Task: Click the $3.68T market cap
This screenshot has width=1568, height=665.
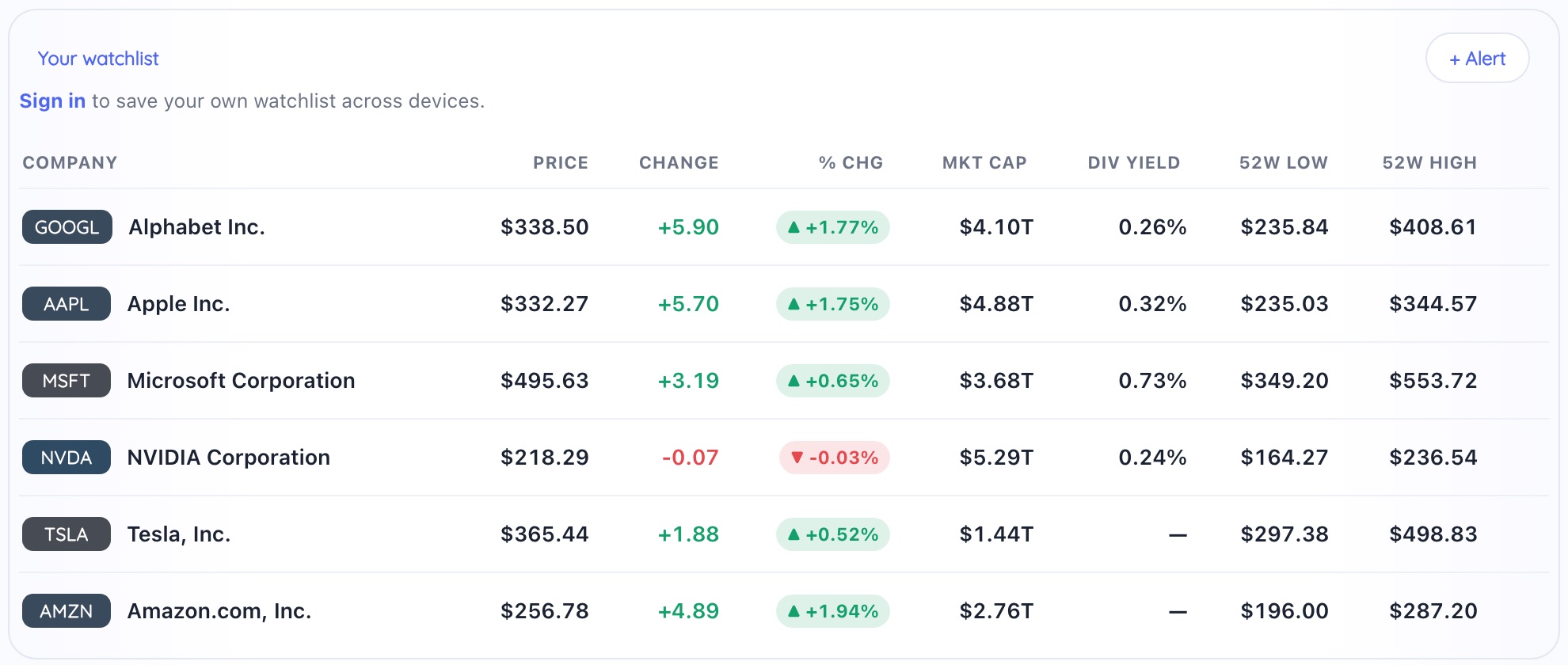Action: [x=997, y=381]
